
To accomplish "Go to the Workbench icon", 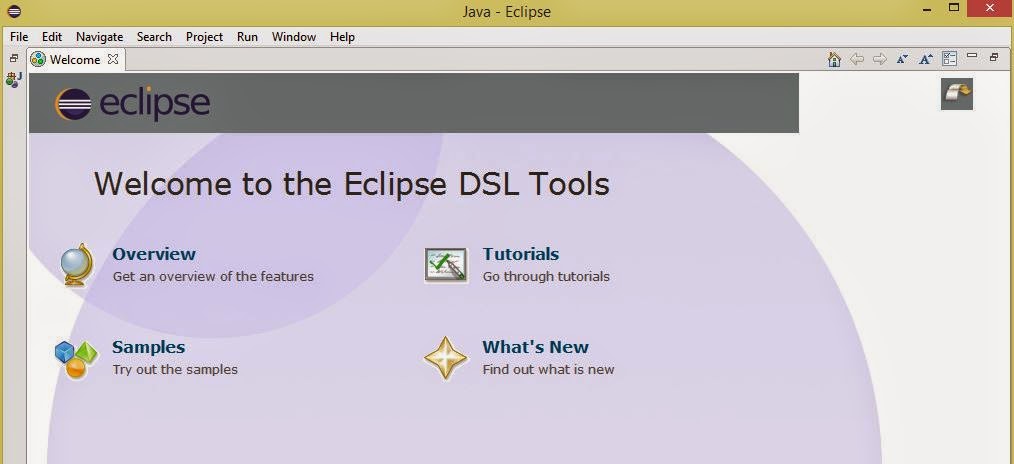I will [957, 94].
